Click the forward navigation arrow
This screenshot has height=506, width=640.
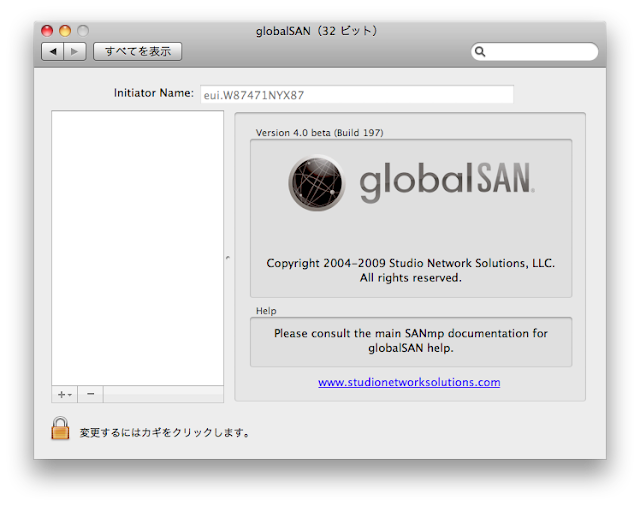coord(75,51)
